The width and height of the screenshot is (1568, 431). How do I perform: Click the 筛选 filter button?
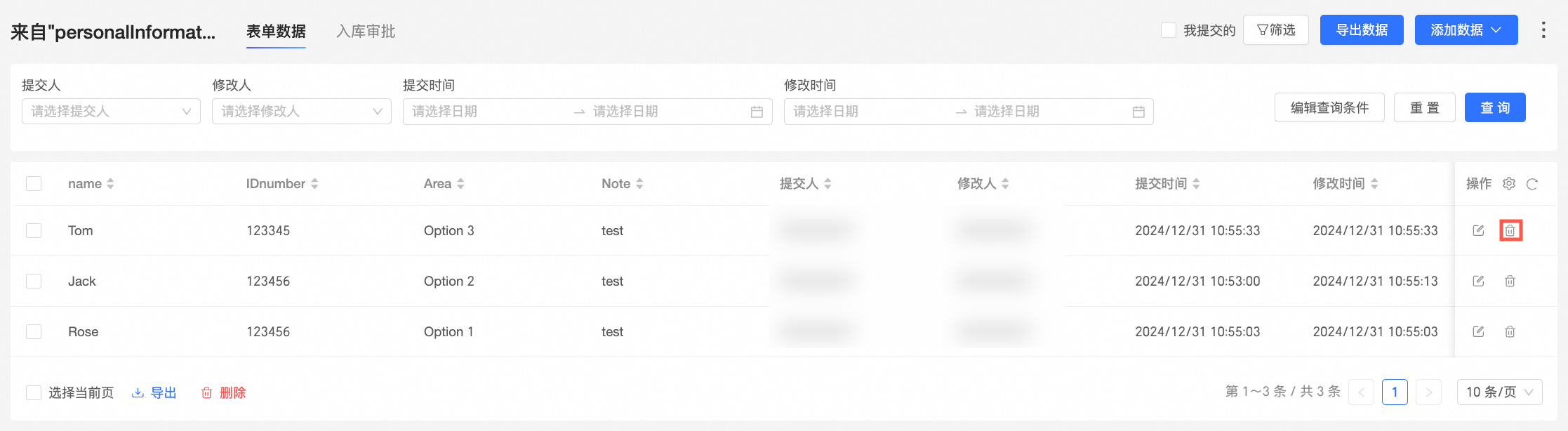point(1276,29)
